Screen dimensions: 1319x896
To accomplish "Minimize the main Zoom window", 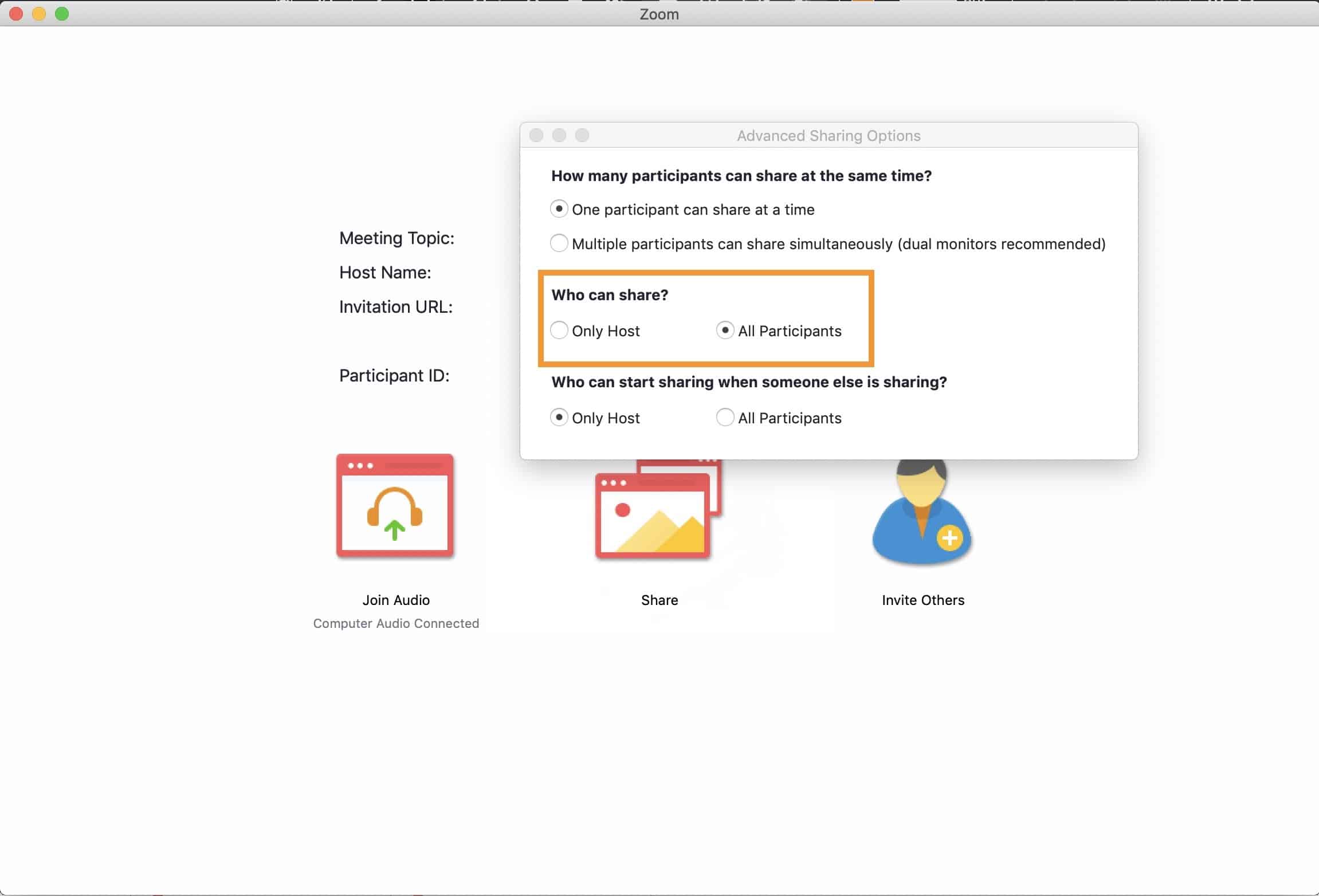I will [39, 14].
